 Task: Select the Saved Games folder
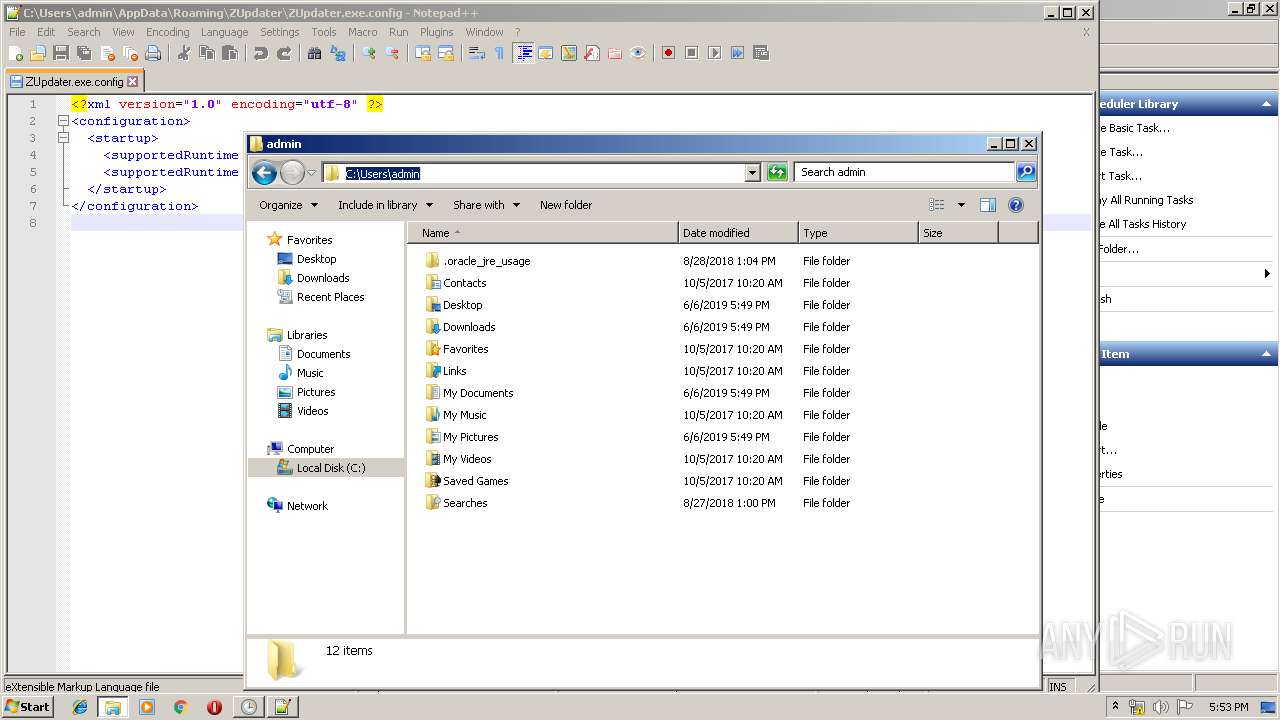(475, 481)
